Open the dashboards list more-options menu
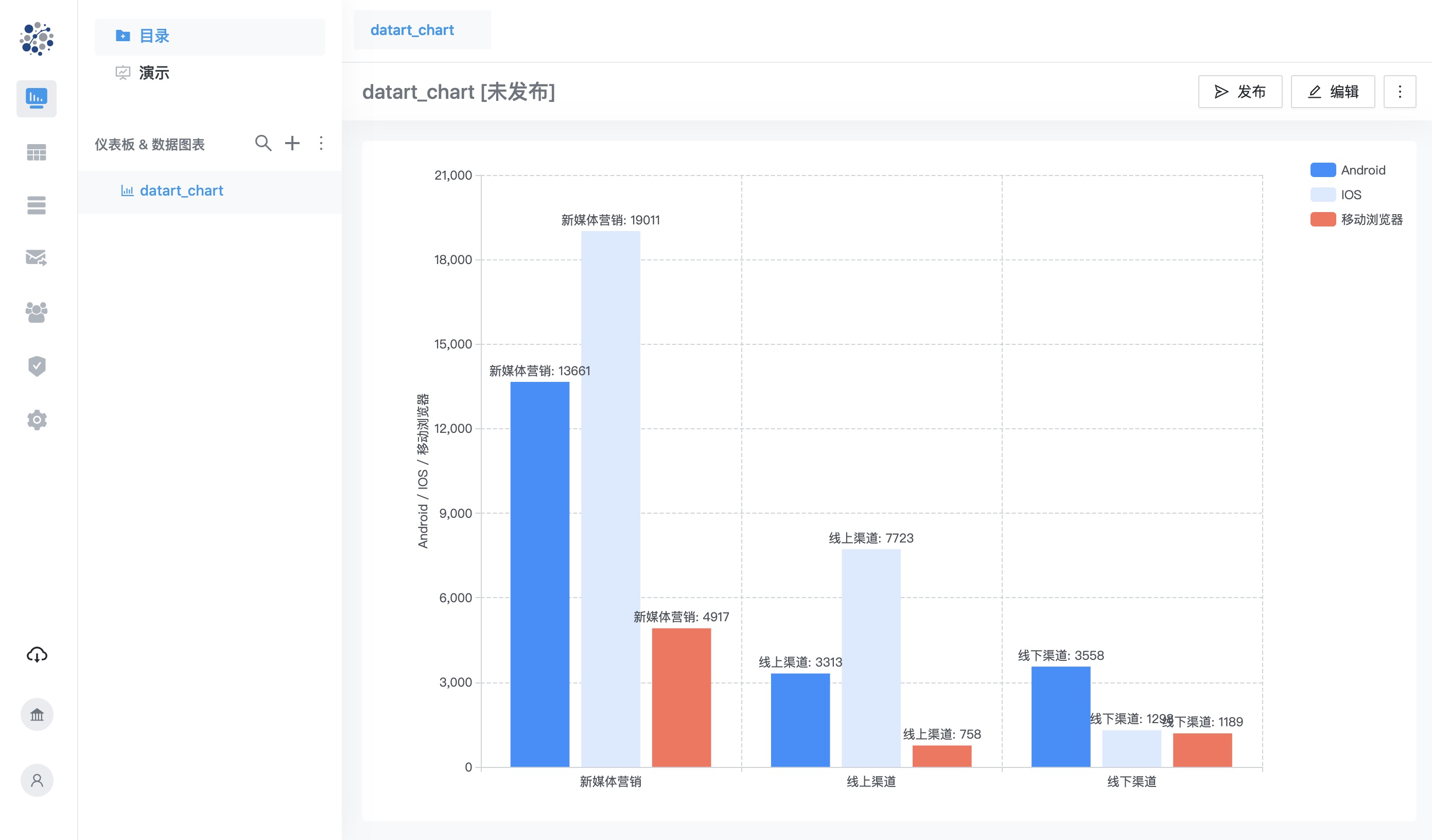 coord(321,143)
